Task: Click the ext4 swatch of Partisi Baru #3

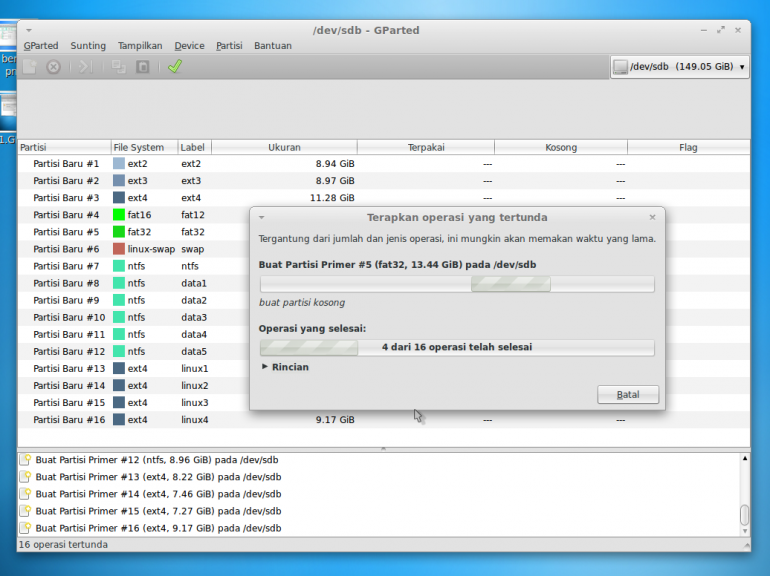Action: coord(119,198)
